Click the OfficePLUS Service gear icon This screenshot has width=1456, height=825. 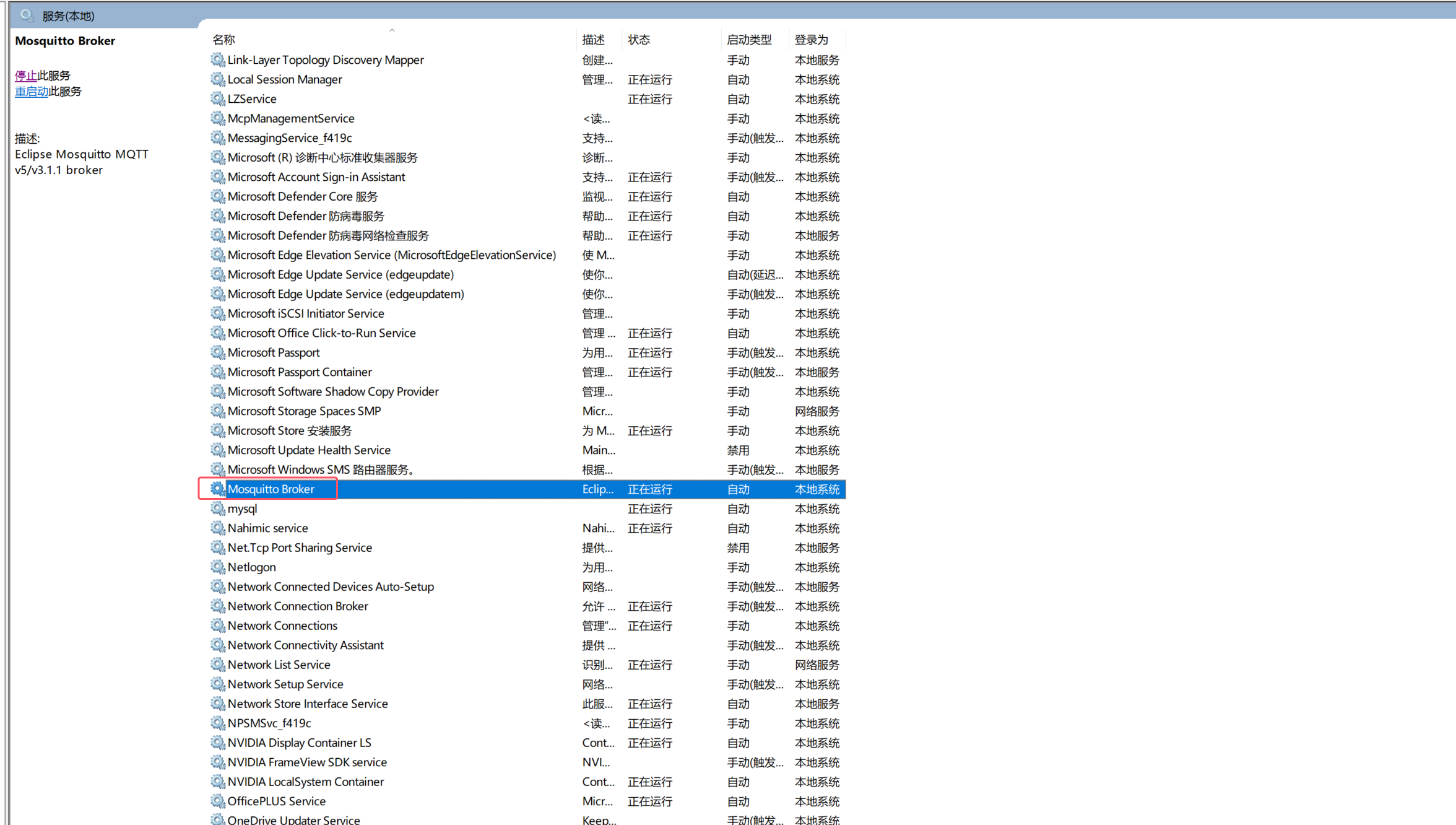217,801
